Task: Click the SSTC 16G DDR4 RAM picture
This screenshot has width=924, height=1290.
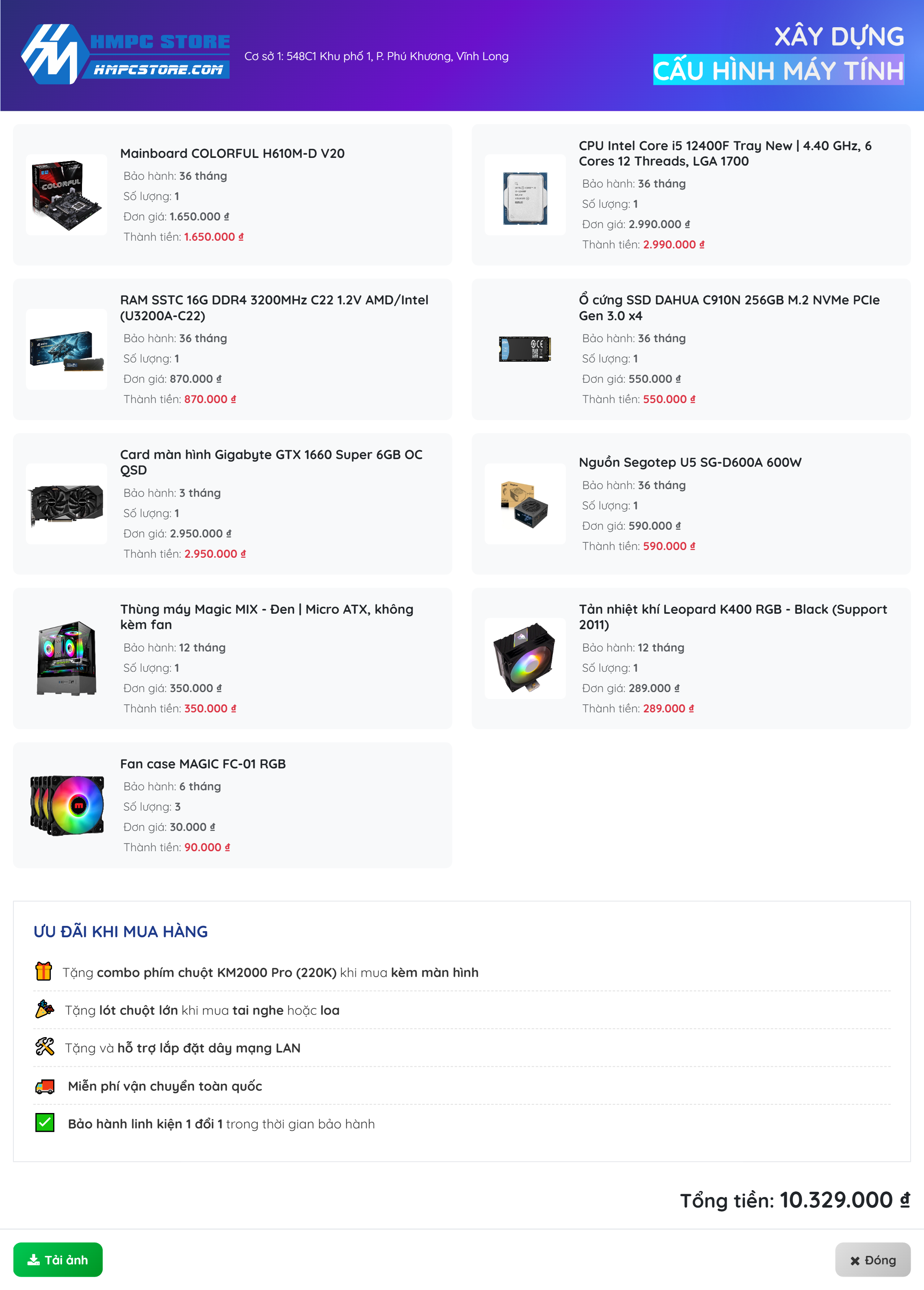Action: (67, 349)
